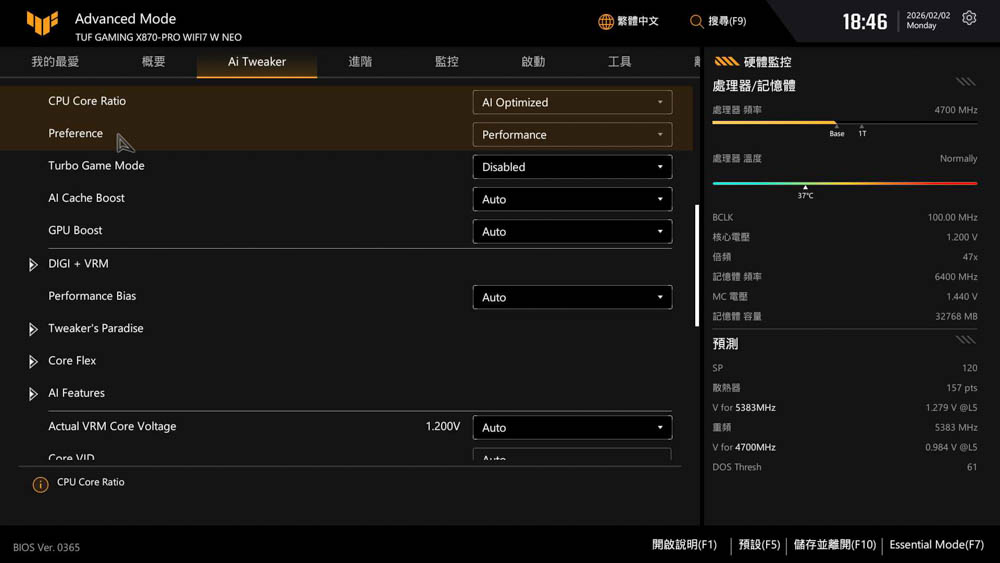Open search via magnifier icon
Viewport: 1000px width, 563px height.
click(x=696, y=21)
